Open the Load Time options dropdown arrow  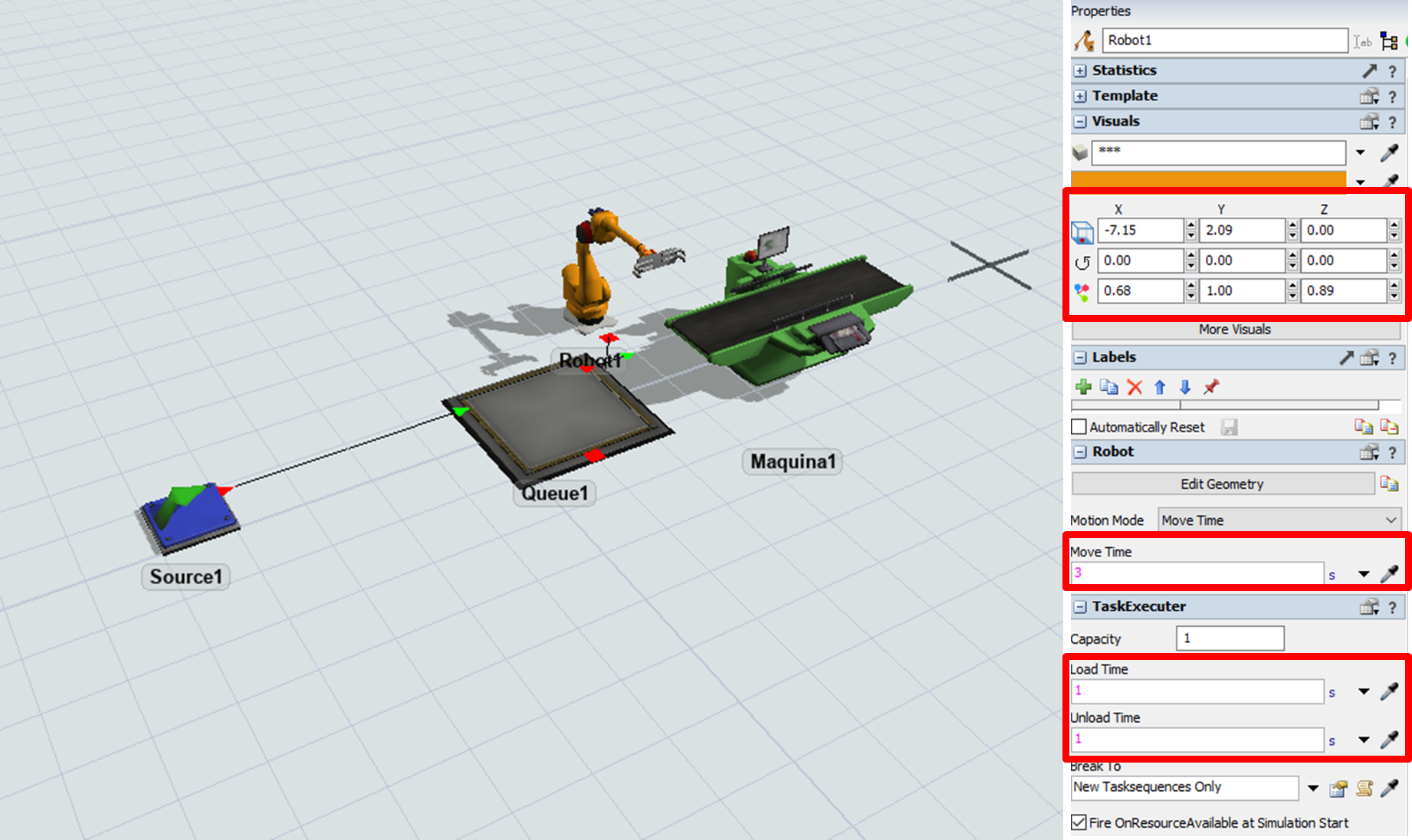coord(1364,691)
